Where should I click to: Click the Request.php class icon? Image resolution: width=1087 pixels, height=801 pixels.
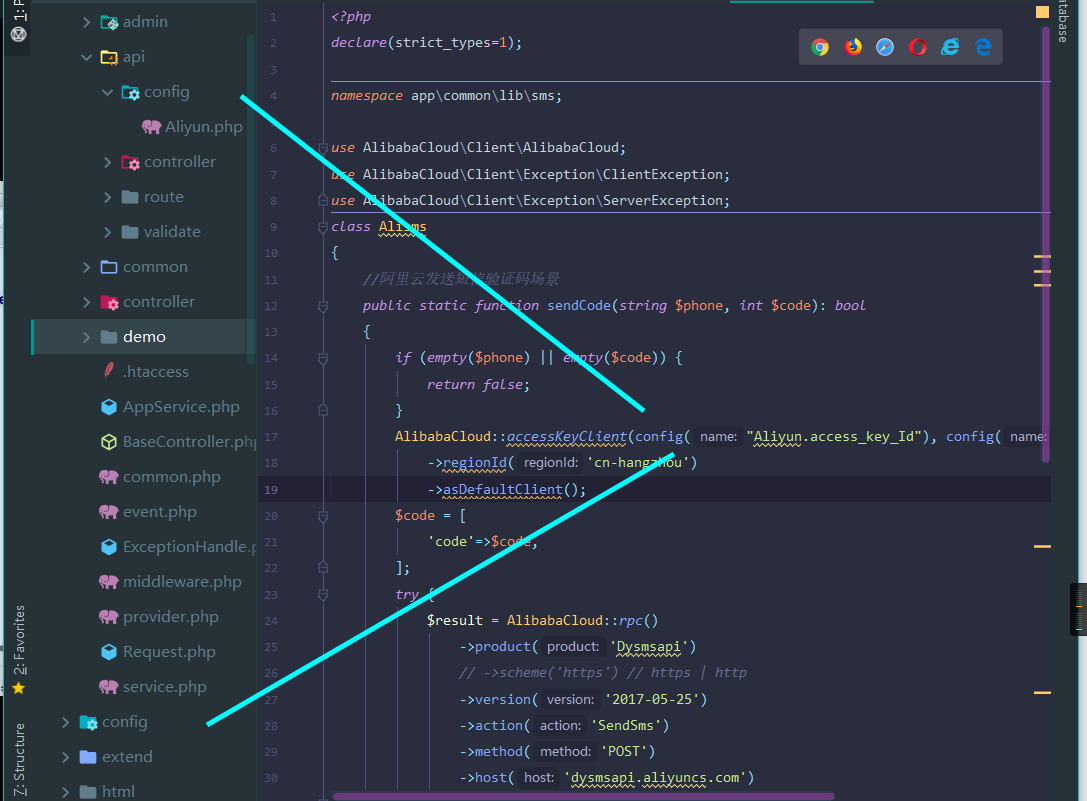tap(109, 652)
